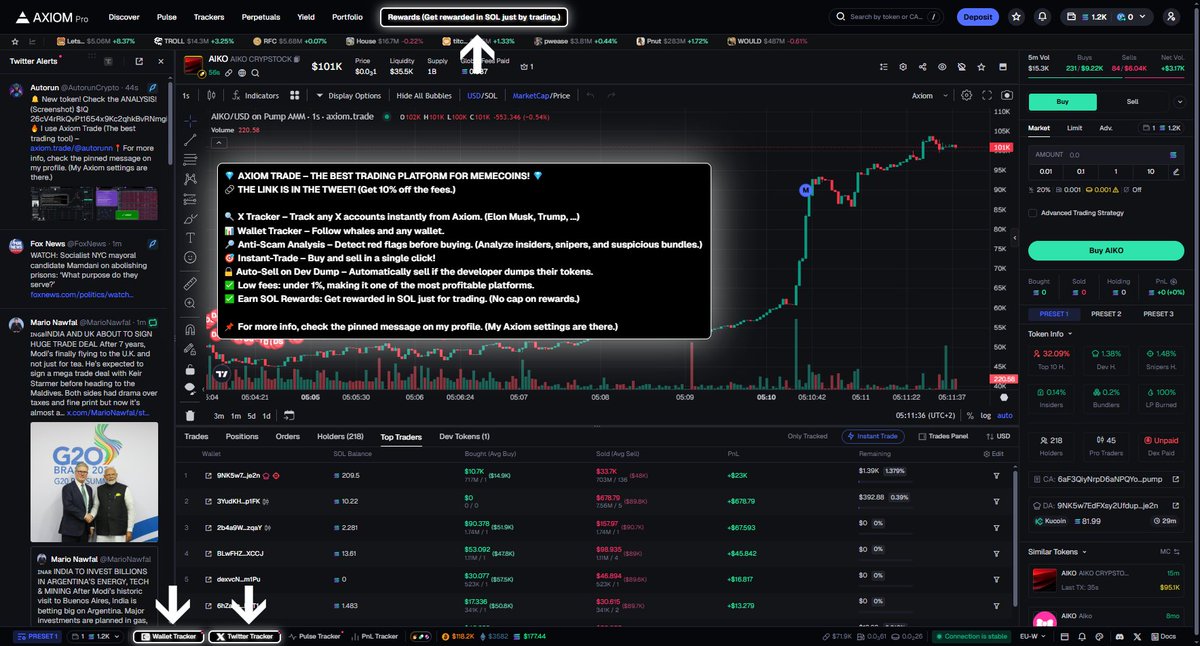Switch chart between USD and SOL
Image resolution: width=1200 pixels, height=646 pixels.
coord(482,96)
